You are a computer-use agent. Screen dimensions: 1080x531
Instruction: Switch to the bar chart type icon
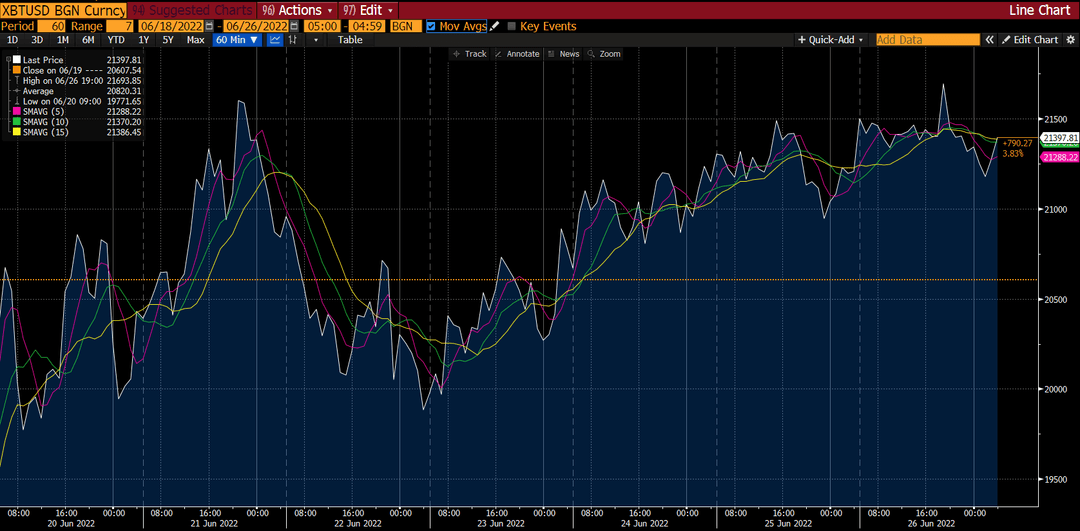click(x=292, y=40)
